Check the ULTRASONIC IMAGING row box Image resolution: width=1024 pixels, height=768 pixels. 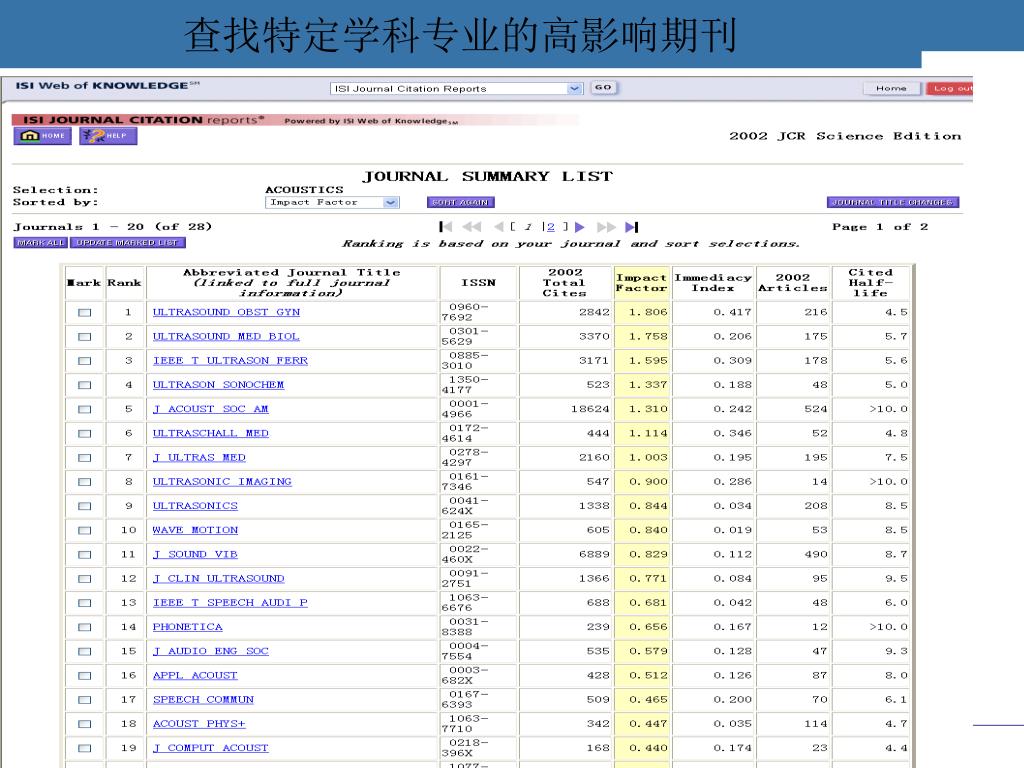85,481
